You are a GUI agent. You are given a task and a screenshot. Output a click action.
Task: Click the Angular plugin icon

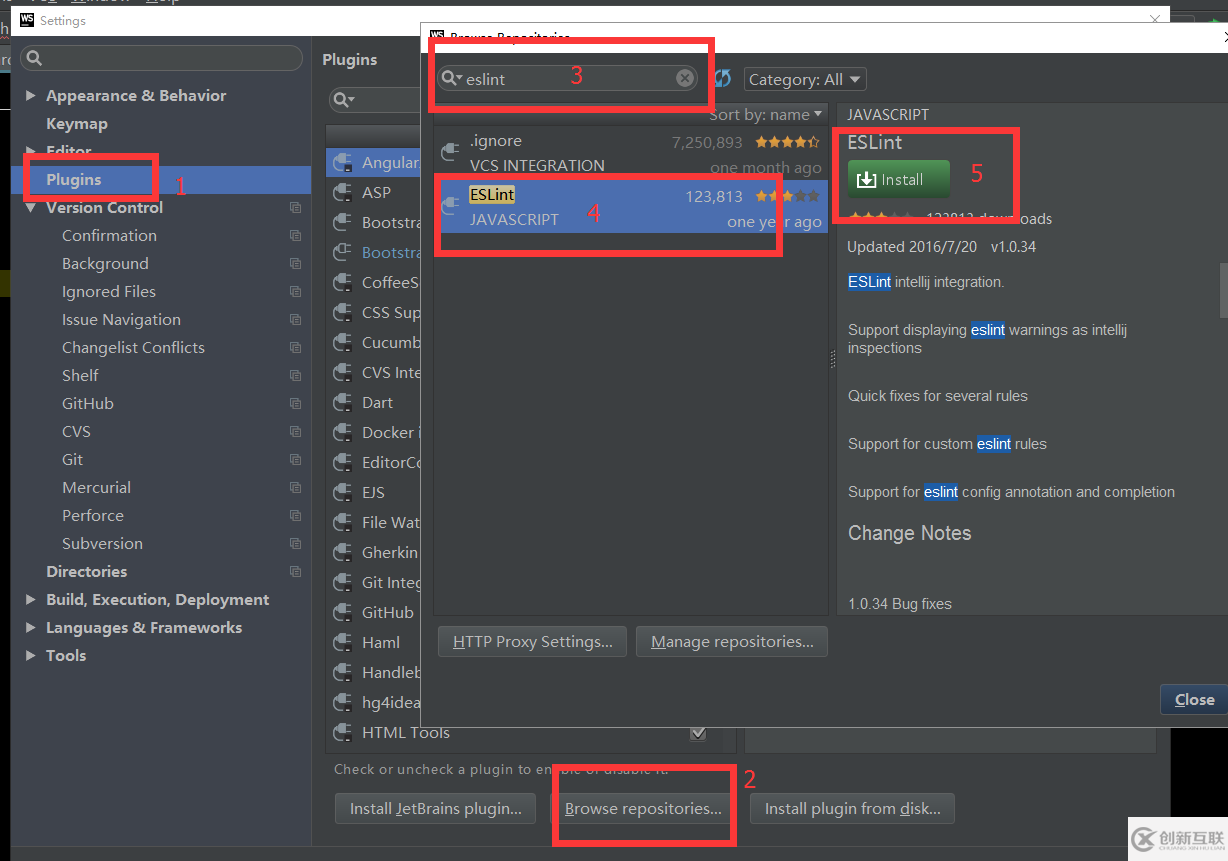[x=342, y=162]
